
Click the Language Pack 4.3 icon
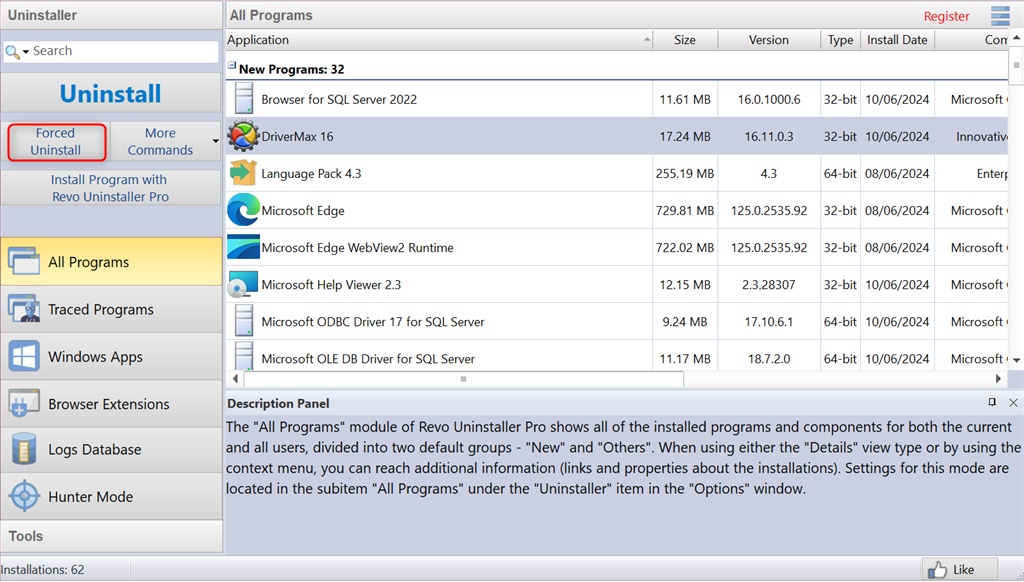tap(243, 173)
